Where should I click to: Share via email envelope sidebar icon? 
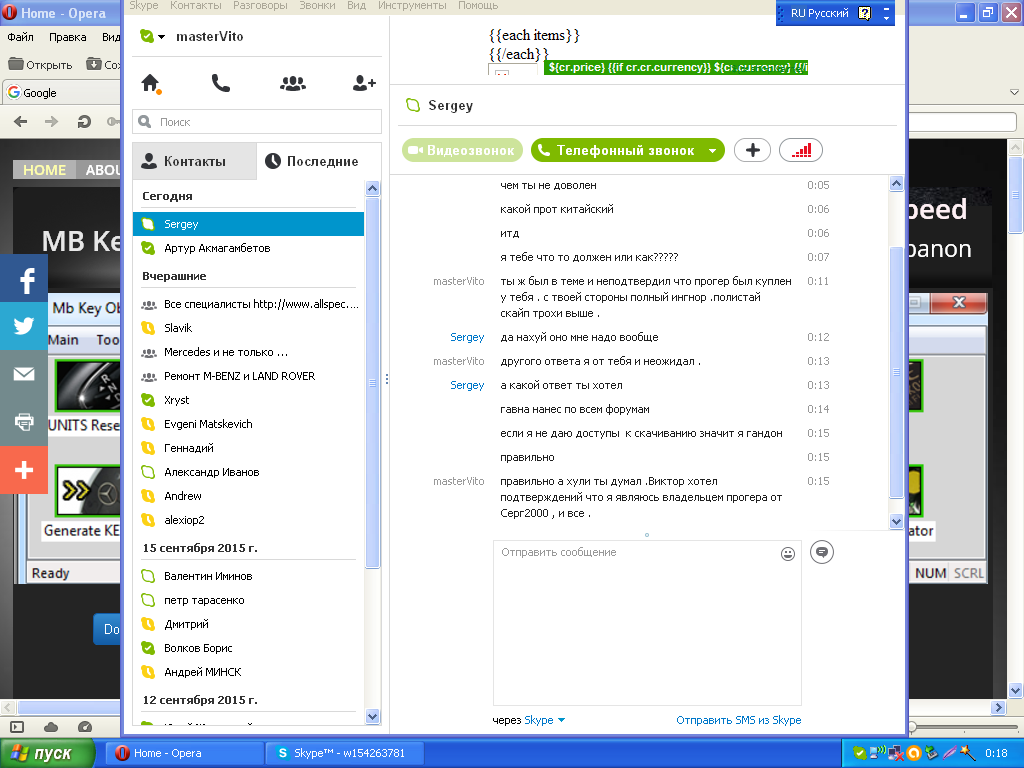click(x=24, y=374)
